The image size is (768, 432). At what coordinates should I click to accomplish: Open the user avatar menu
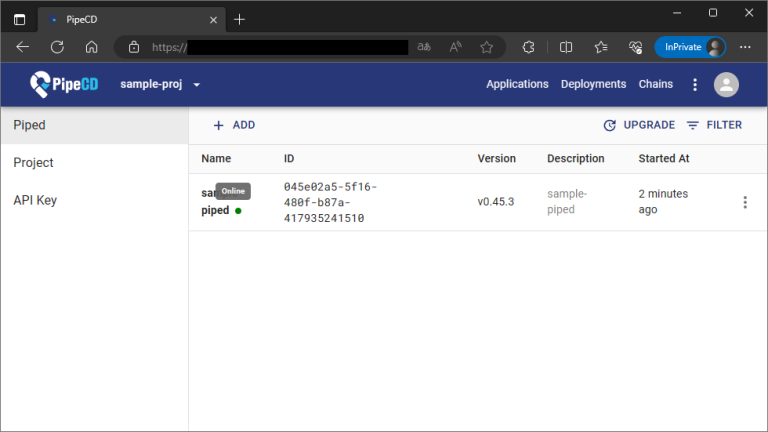coord(726,85)
